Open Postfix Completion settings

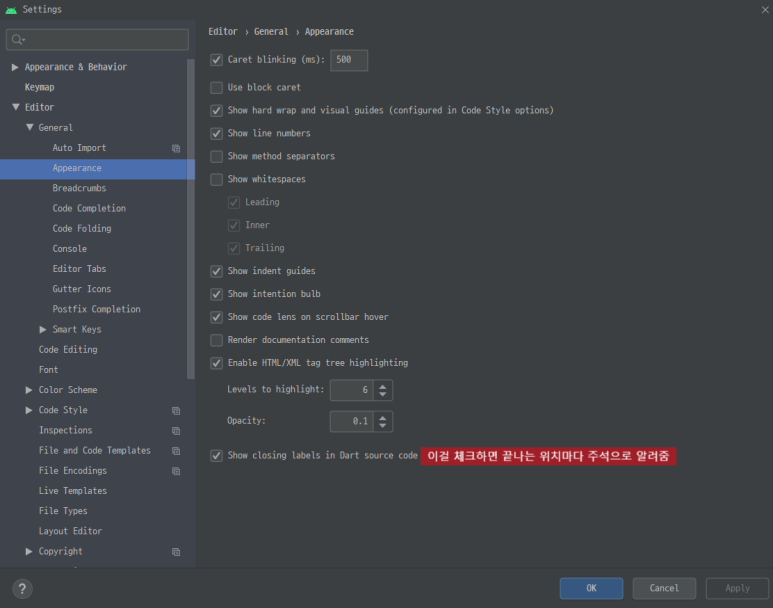pyautogui.click(x=97, y=310)
